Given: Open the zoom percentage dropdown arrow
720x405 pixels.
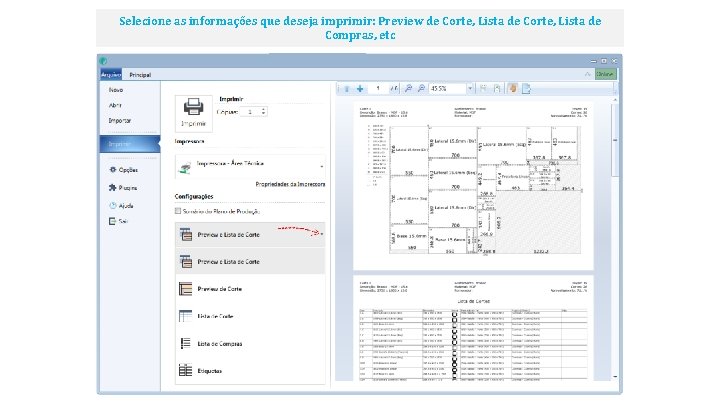Looking at the screenshot, I should [470, 89].
